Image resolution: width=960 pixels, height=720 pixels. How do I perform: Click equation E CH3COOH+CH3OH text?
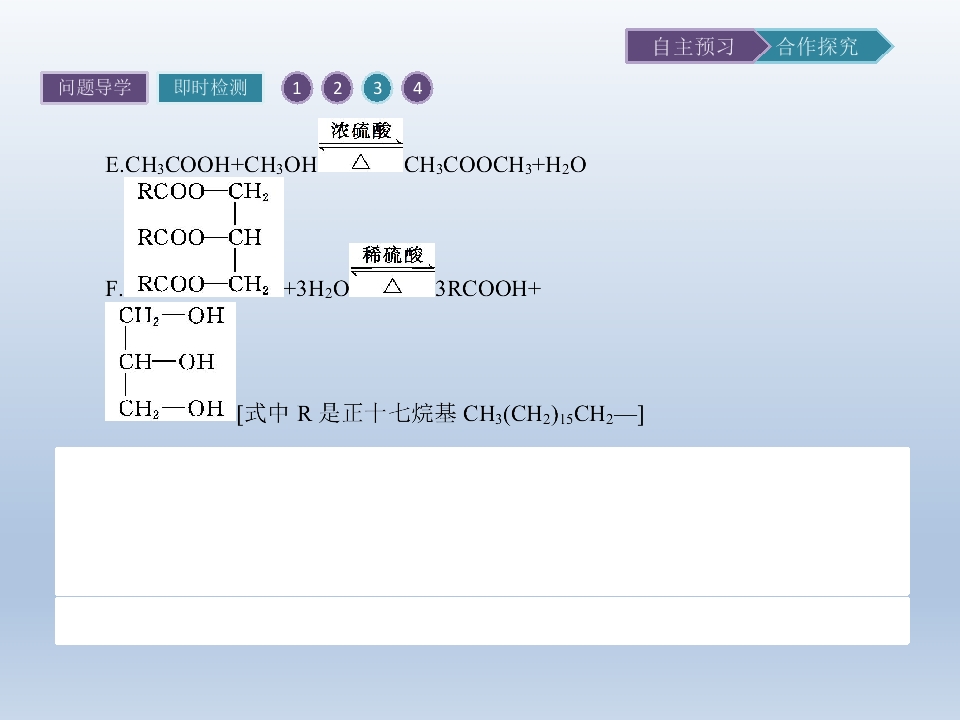[211, 165]
